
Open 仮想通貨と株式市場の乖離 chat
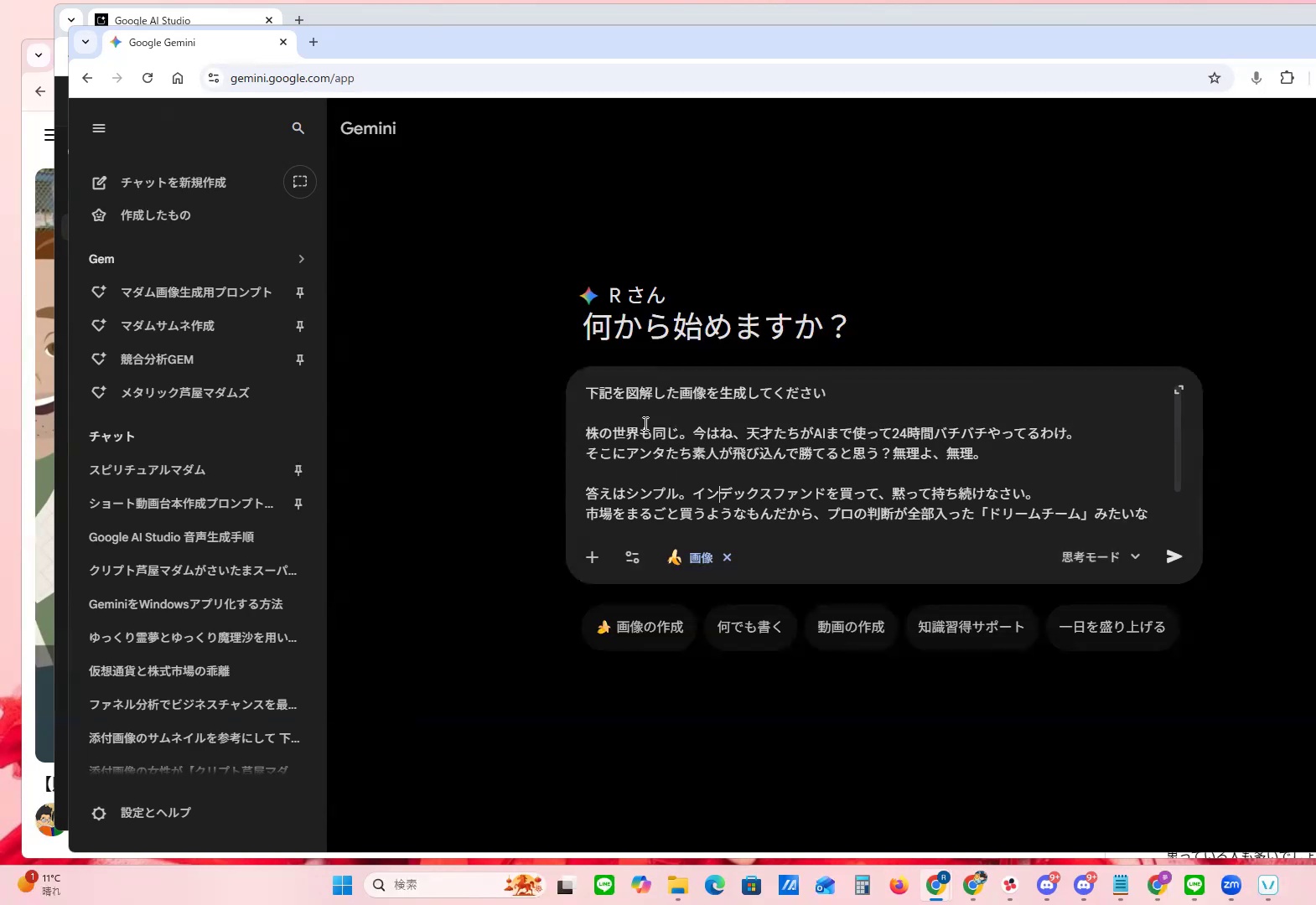[x=159, y=671]
